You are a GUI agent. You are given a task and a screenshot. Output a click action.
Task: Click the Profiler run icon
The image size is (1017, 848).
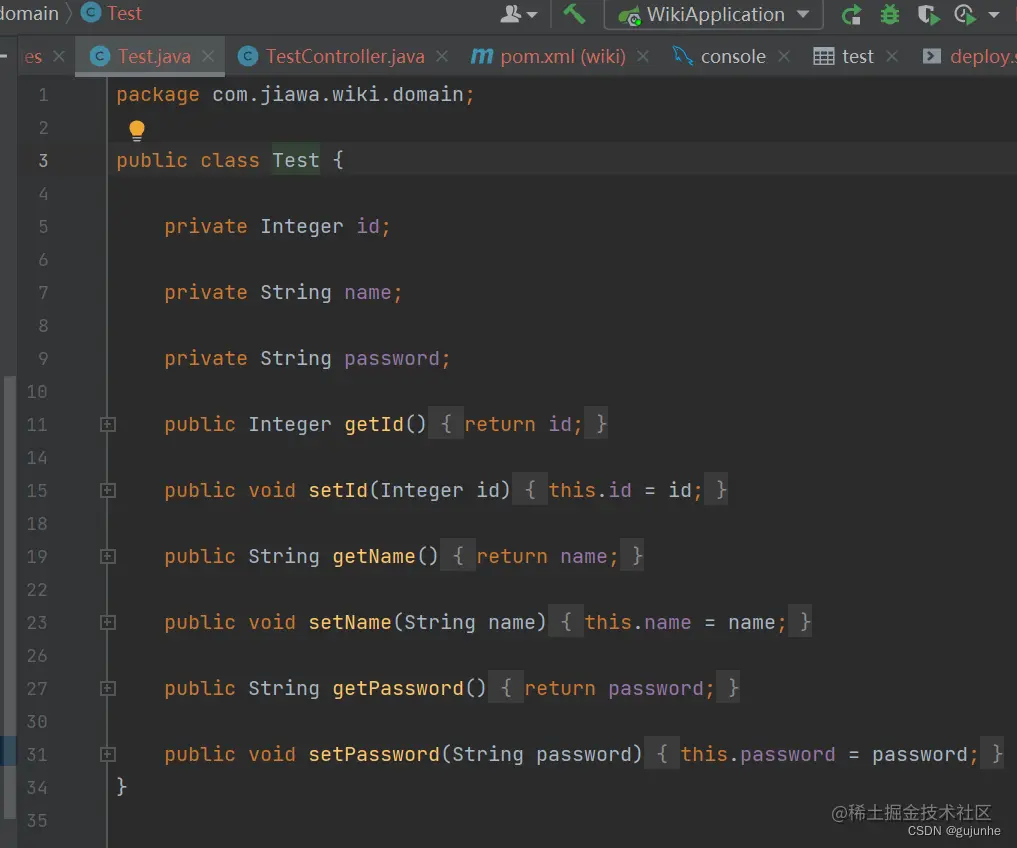[965, 14]
